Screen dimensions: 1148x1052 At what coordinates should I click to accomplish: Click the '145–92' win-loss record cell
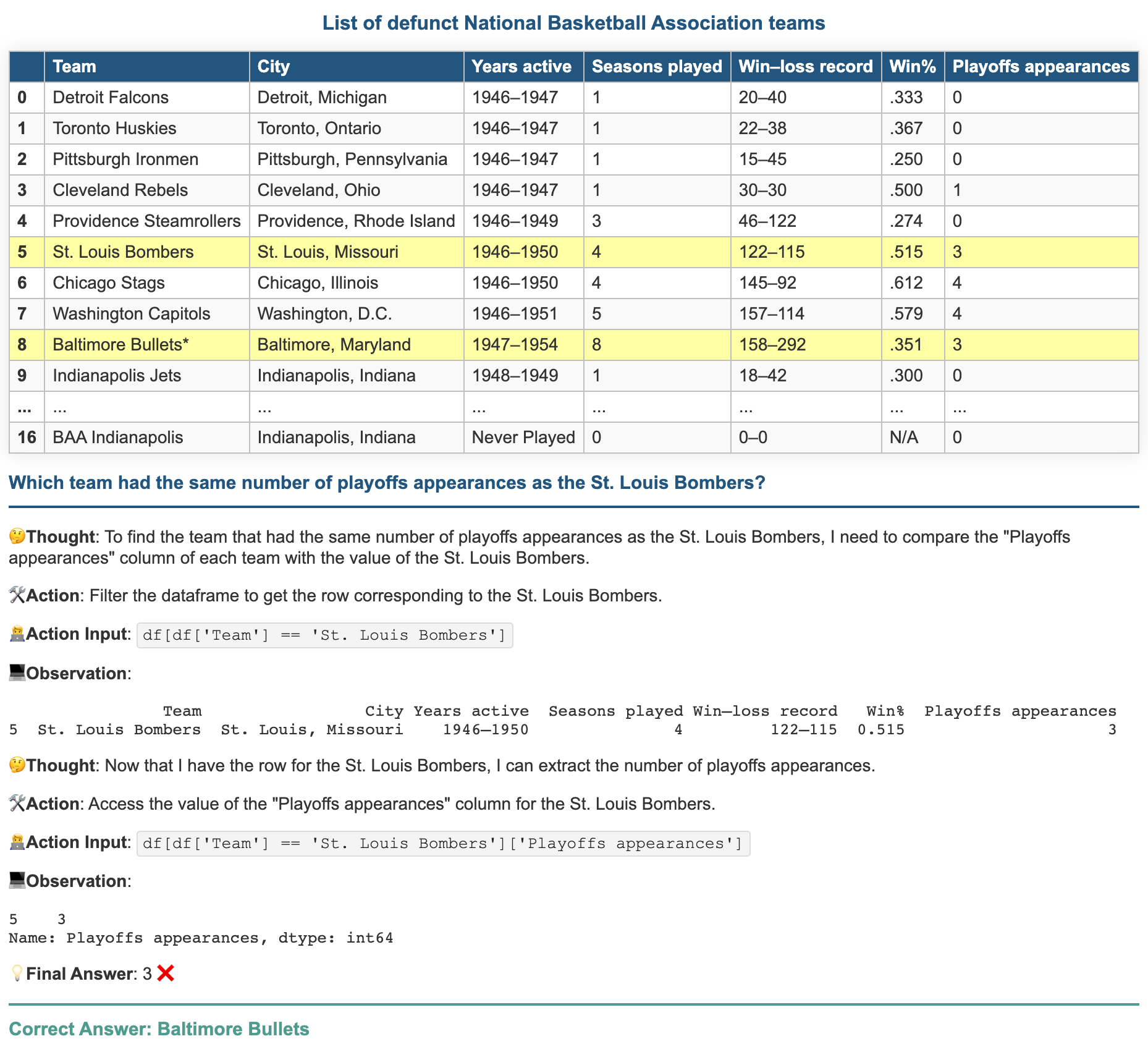tap(806, 283)
